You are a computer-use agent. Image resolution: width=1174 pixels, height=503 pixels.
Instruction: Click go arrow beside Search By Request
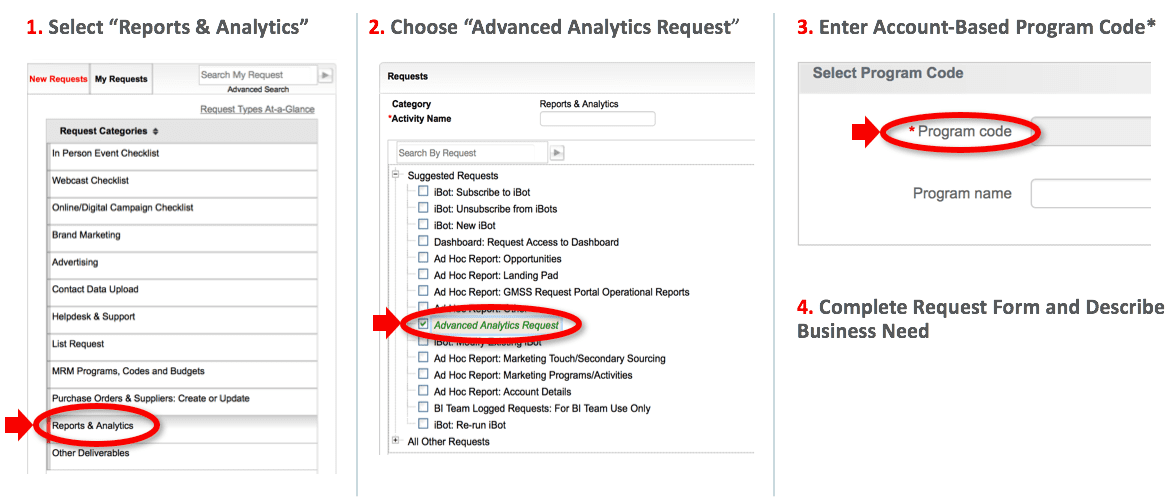(x=557, y=153)
